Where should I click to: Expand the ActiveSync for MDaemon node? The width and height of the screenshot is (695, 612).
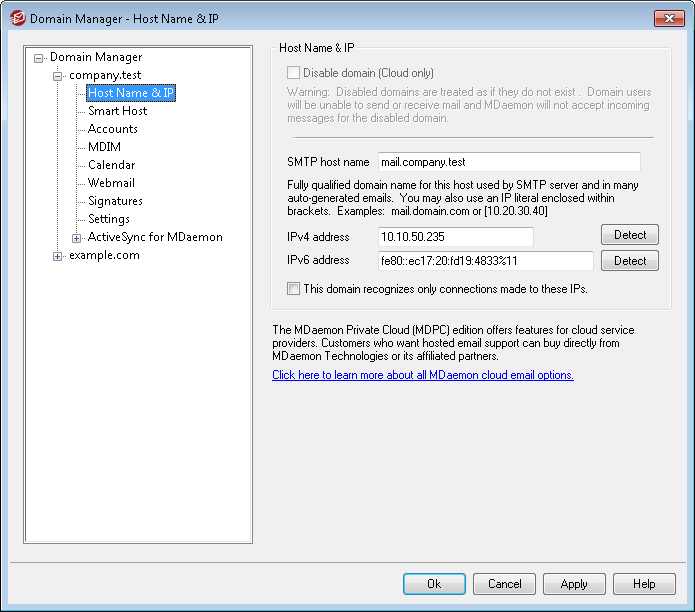click(x=76, y=238)
